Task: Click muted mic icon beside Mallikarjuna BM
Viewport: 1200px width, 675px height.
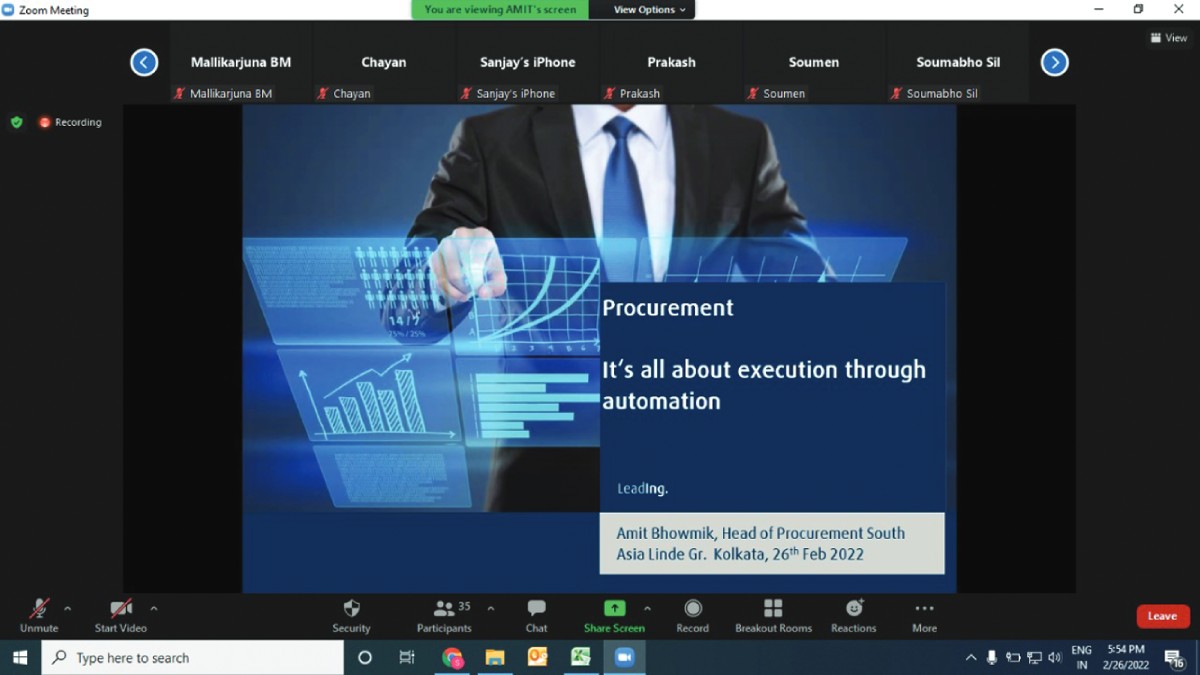Action: coord(180,93)
